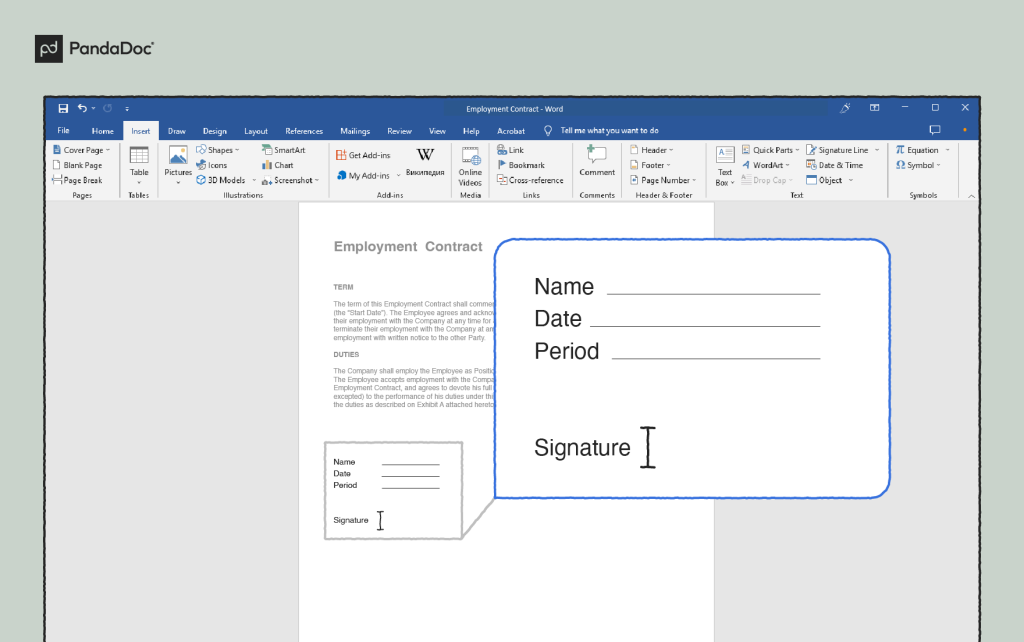
Task: Open the WordArt gallery
Action: [x=766, y=165]
